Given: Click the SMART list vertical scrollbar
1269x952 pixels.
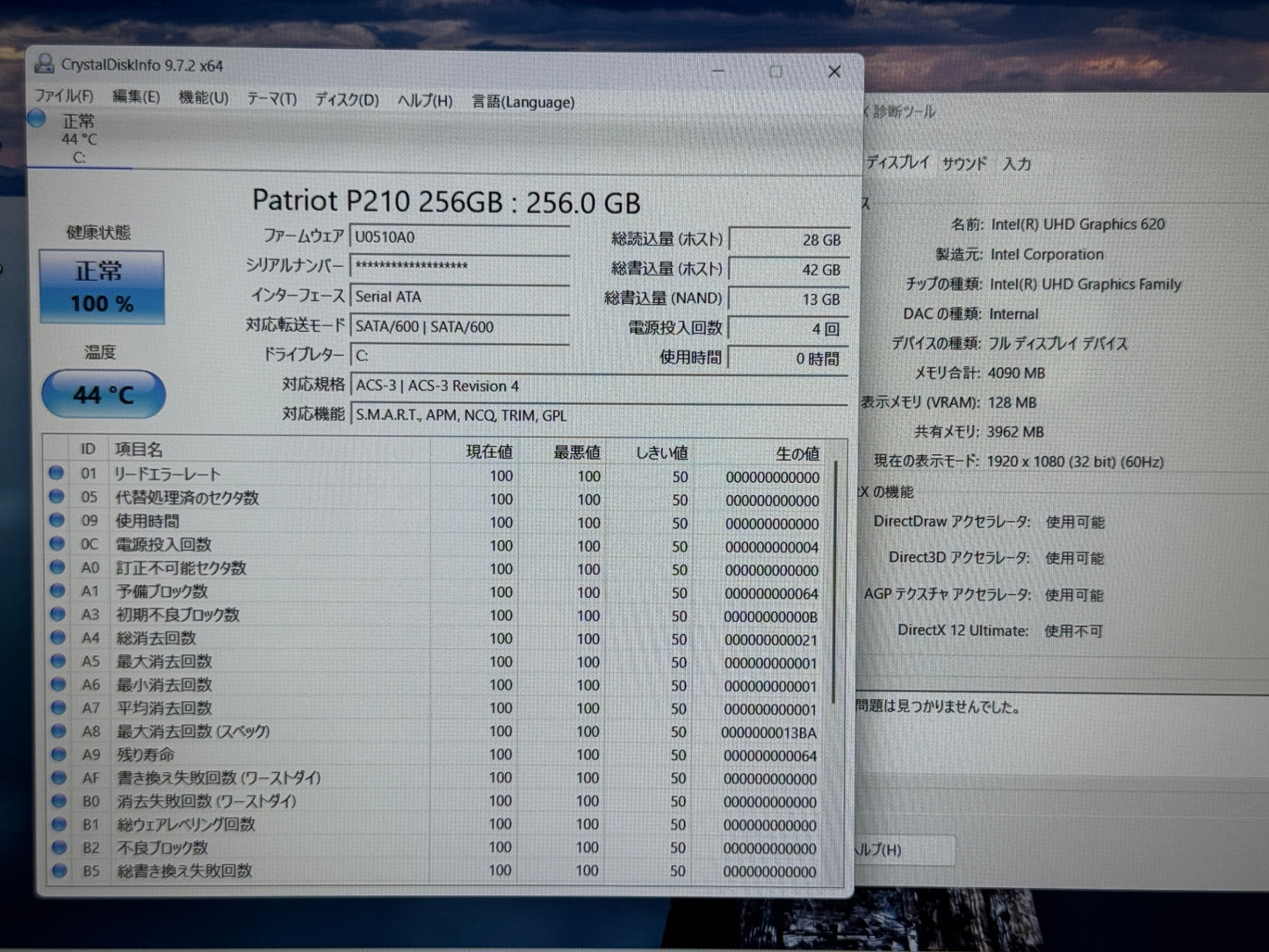Looking at the screenshot, I should (x=833, y=581).
